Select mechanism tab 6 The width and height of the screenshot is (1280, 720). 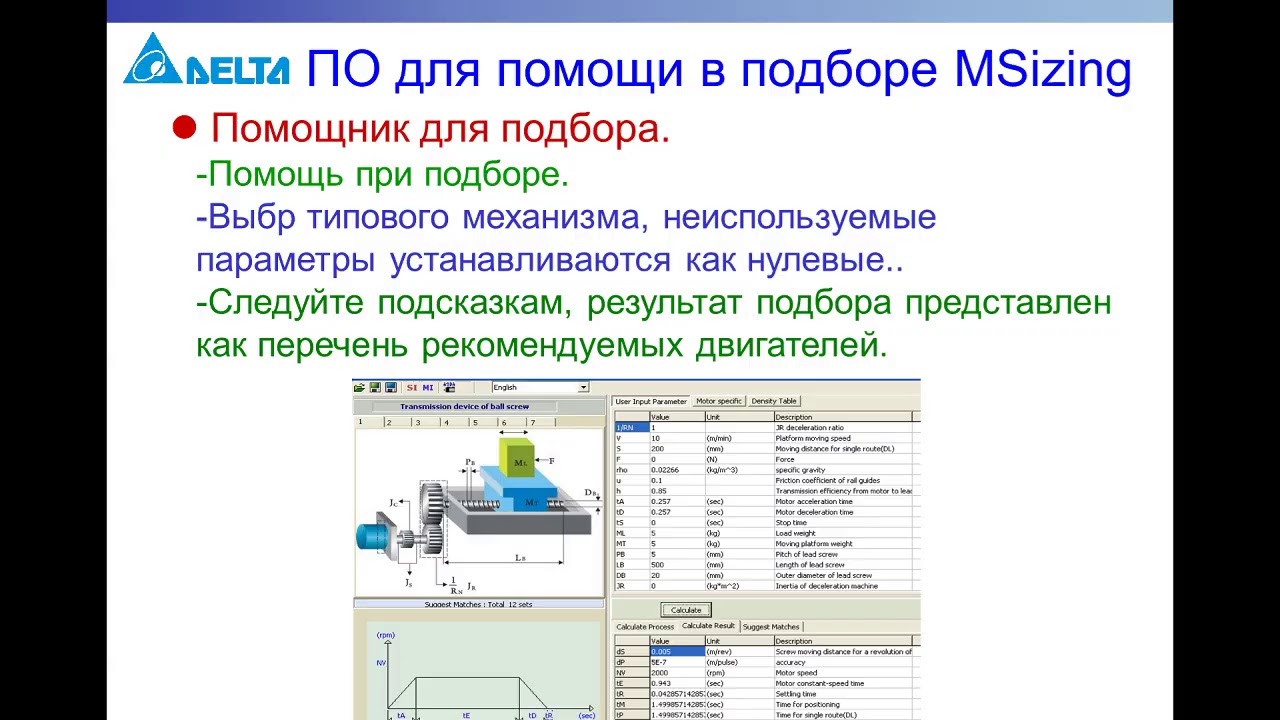click(x=513, y=422)
